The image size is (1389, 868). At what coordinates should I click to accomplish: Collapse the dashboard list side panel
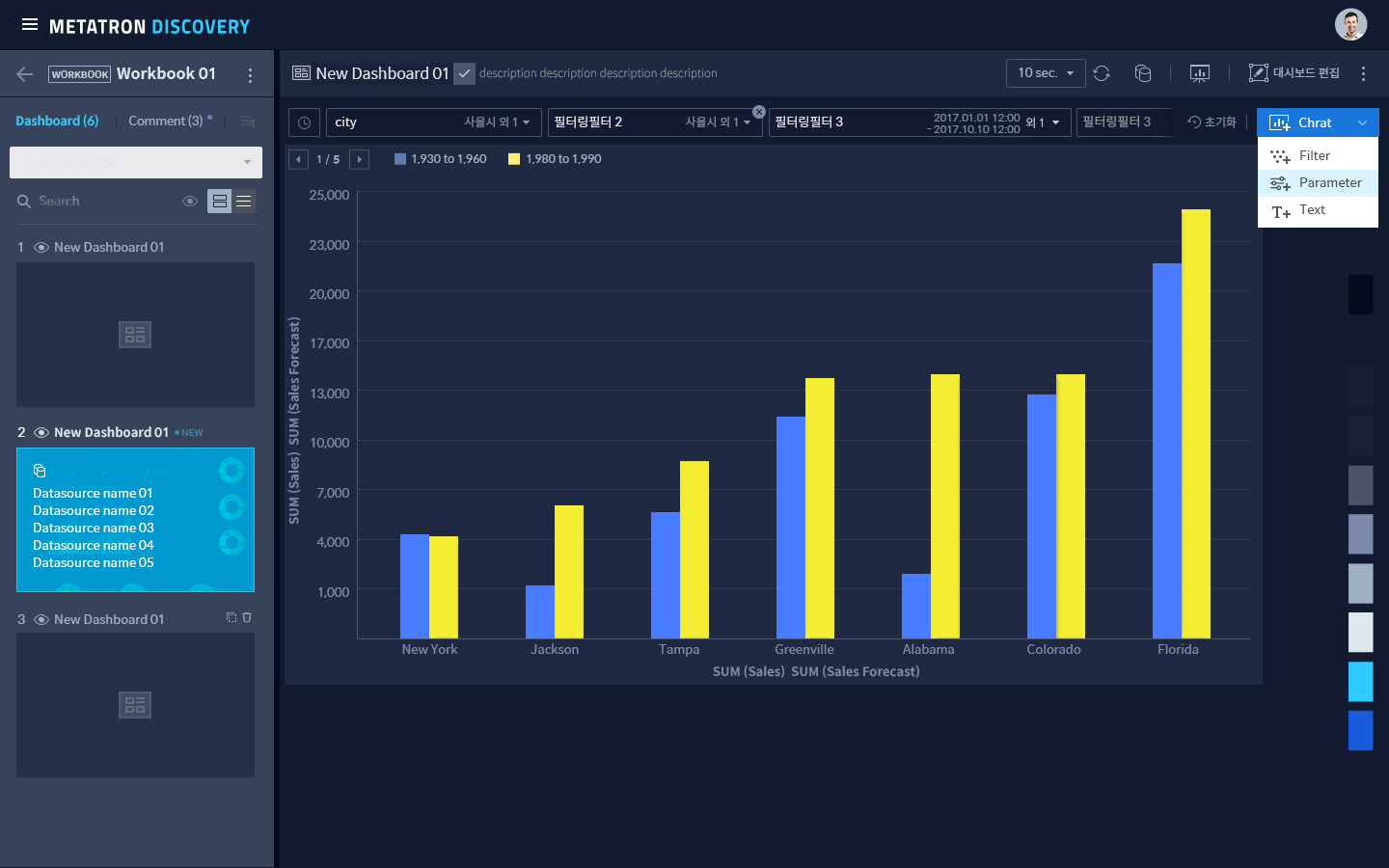(248, 122)
